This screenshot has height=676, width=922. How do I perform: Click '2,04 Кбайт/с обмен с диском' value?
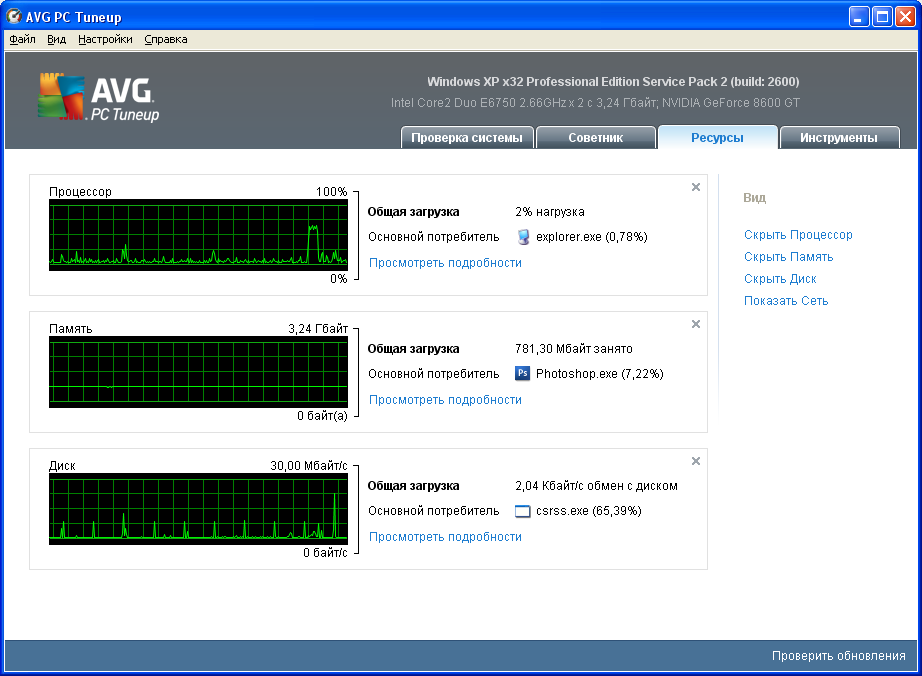[x=596, y=486]
